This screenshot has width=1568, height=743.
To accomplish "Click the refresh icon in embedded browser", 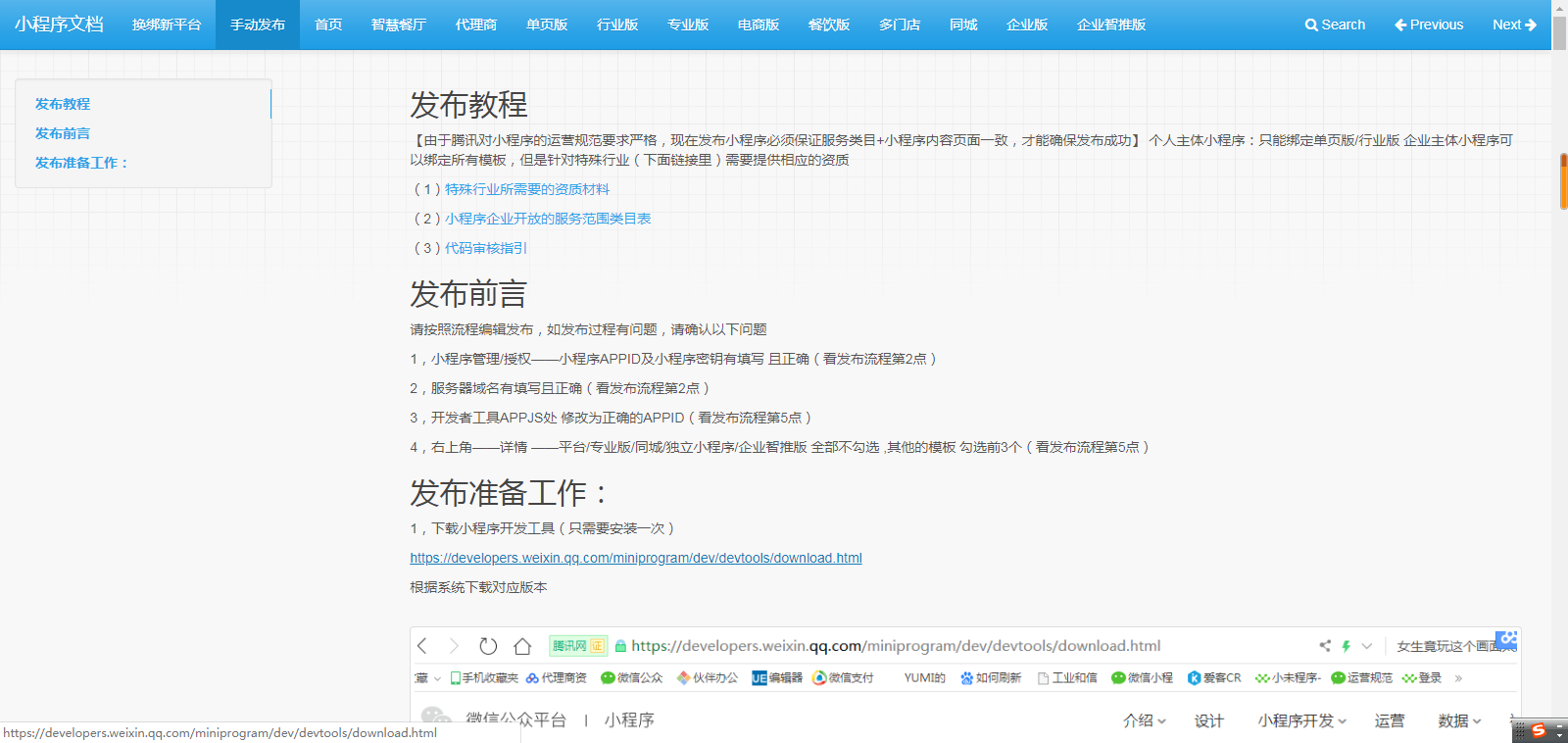I will pos(488,646).
